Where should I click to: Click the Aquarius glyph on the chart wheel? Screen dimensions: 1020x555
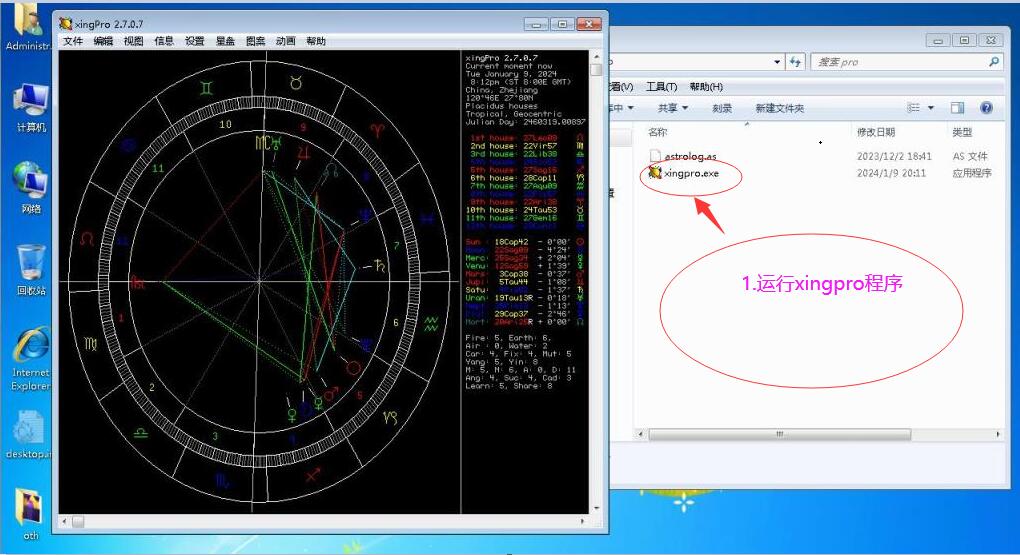431,323
